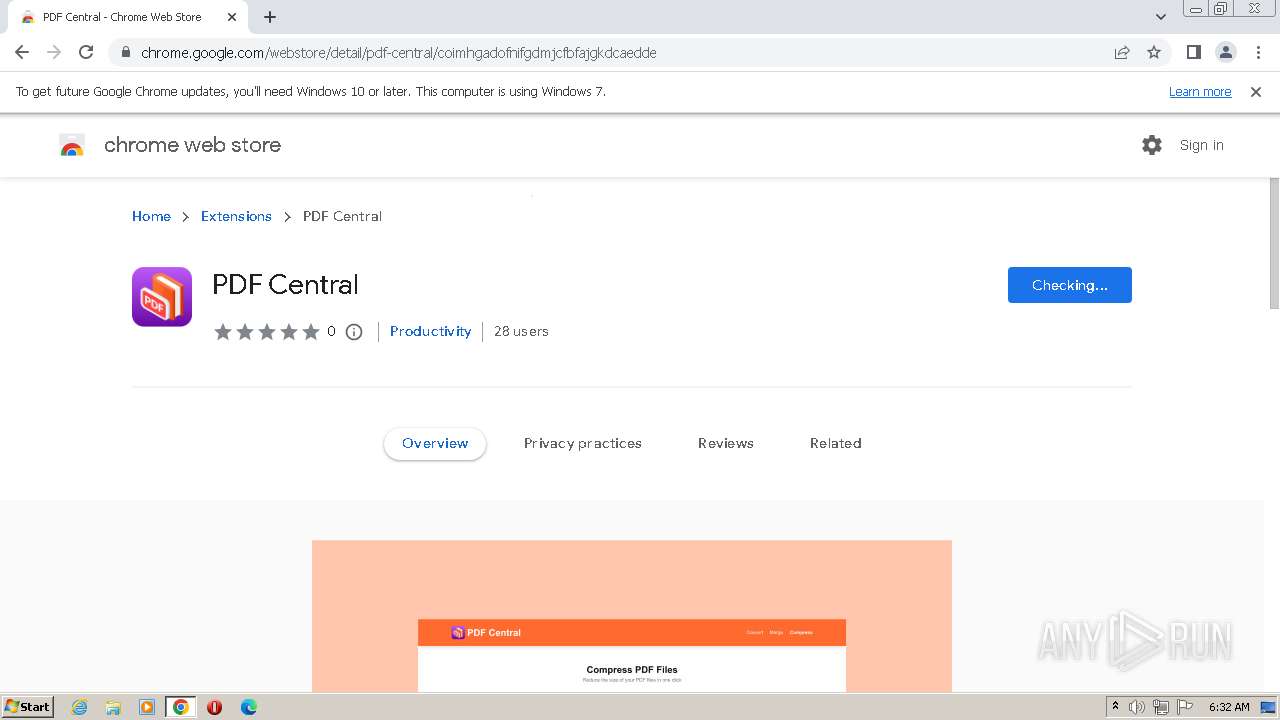Open the Windows Start button
This screenshot has height=720, width=1280.
pyautogui.click(x=27, y=707)
